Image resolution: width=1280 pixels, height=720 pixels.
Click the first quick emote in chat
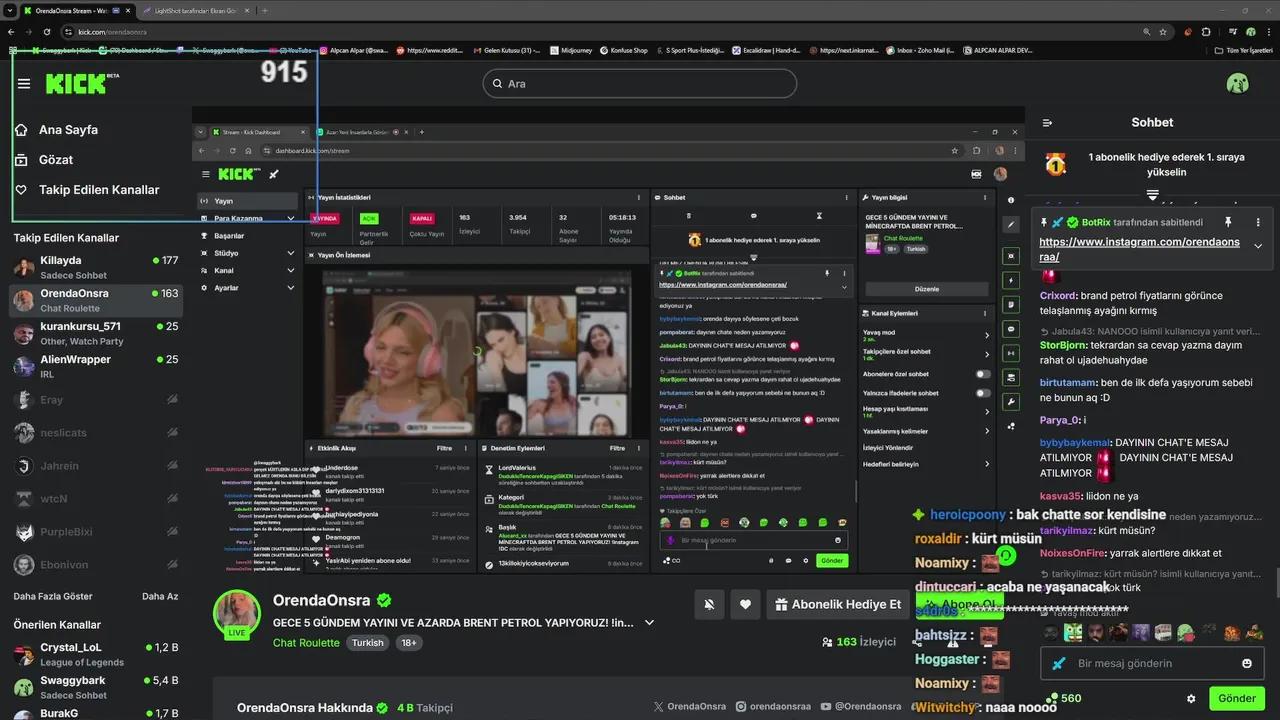tap(1050, 632)
